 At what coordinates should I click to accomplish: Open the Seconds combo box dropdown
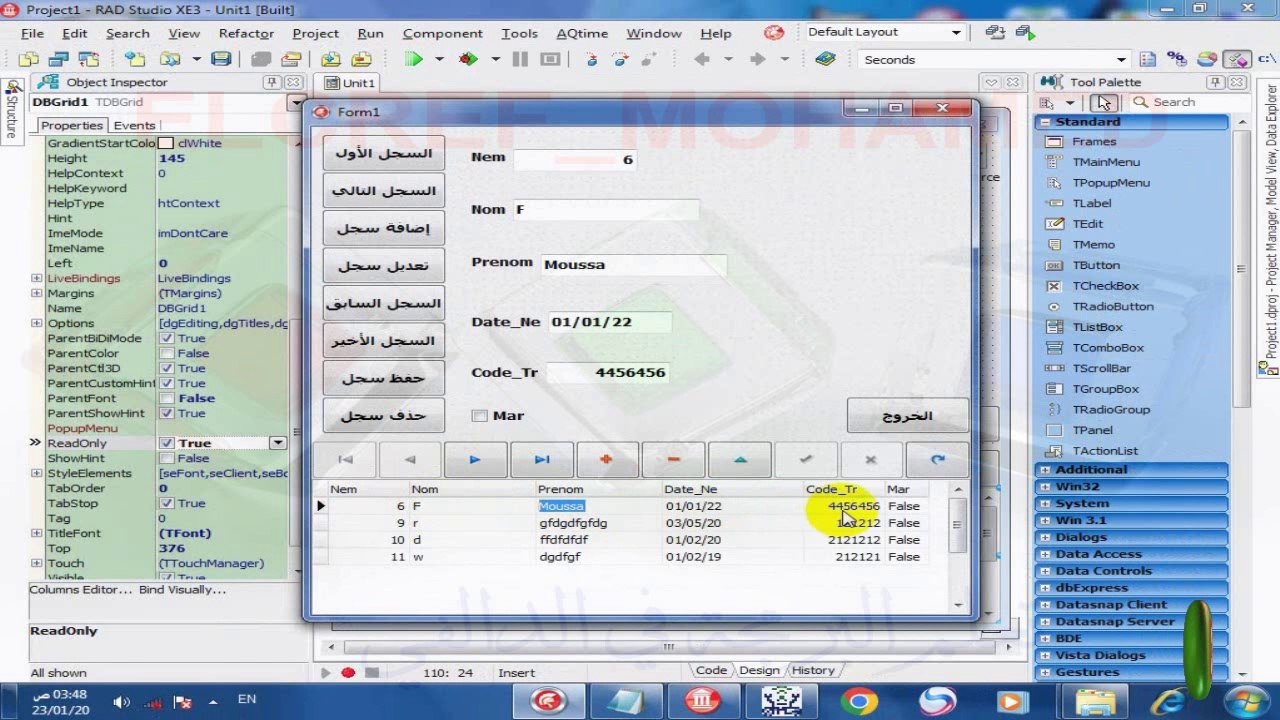1121,59
